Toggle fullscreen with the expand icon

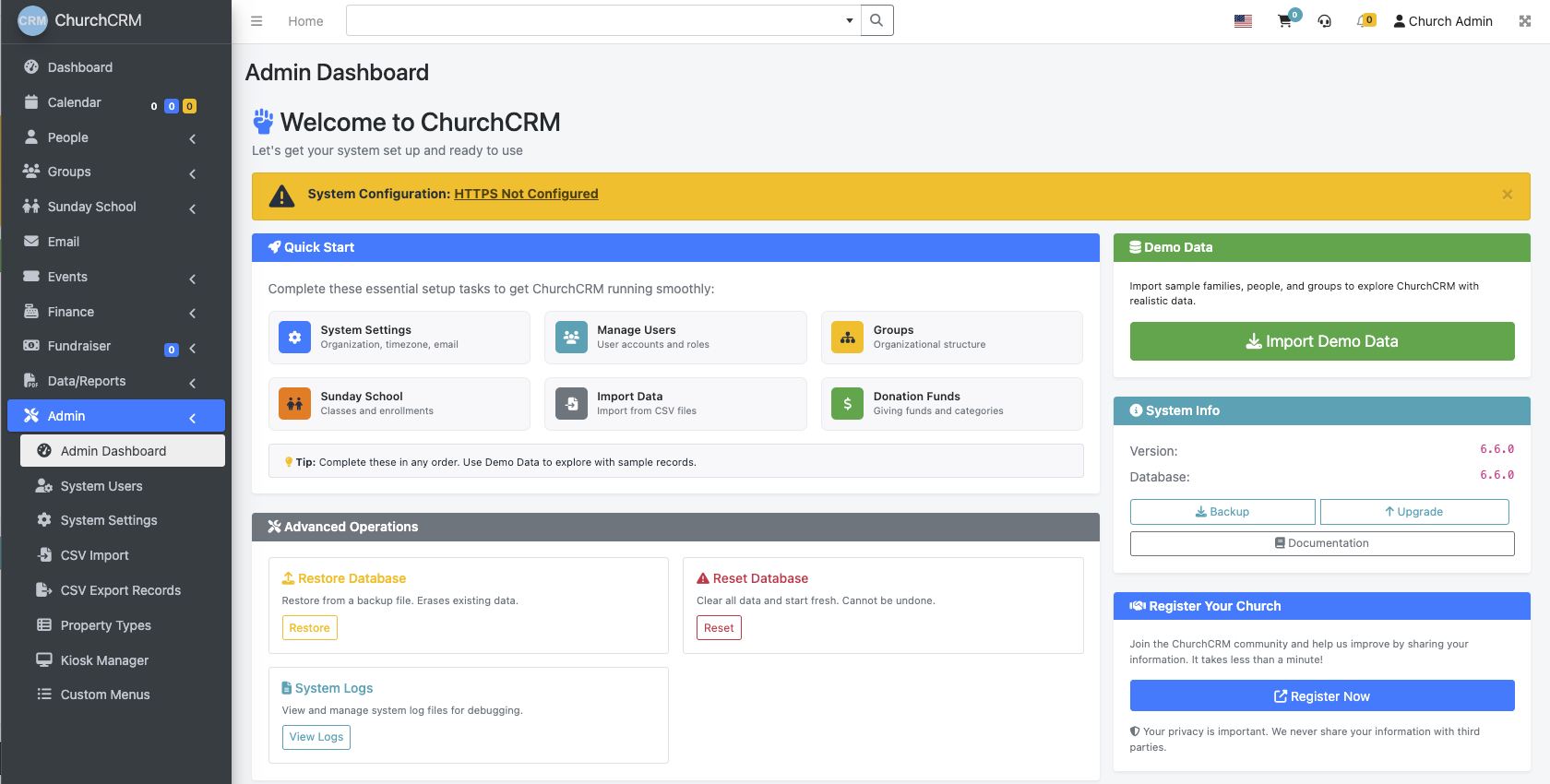click(1525, 21)
